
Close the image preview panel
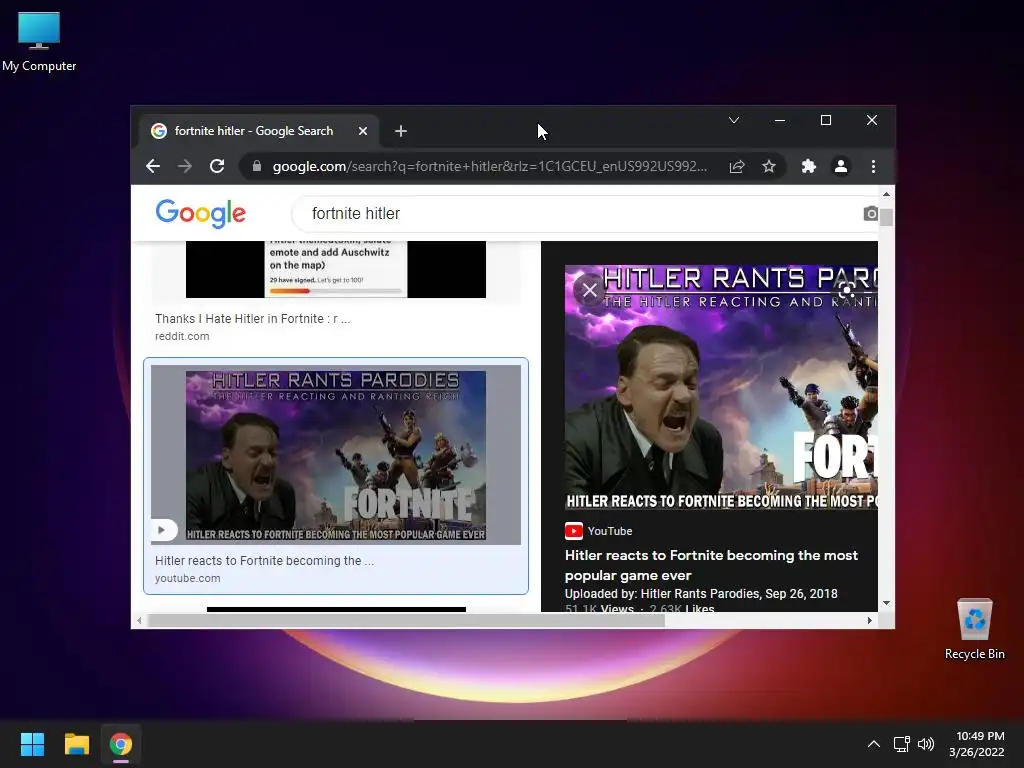[x=590, y=290]
